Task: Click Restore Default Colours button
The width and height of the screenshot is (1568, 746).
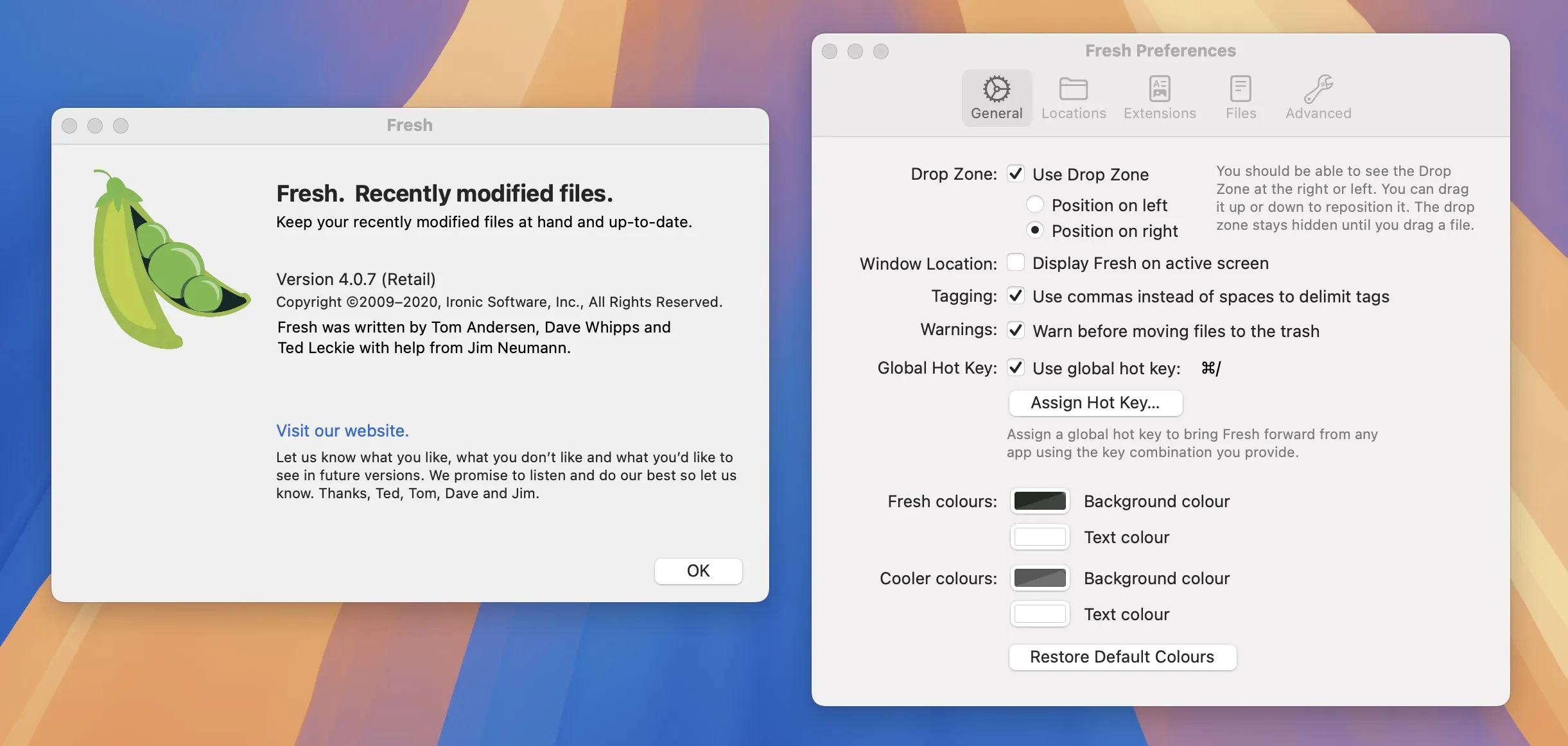Action: point(1122,657)
